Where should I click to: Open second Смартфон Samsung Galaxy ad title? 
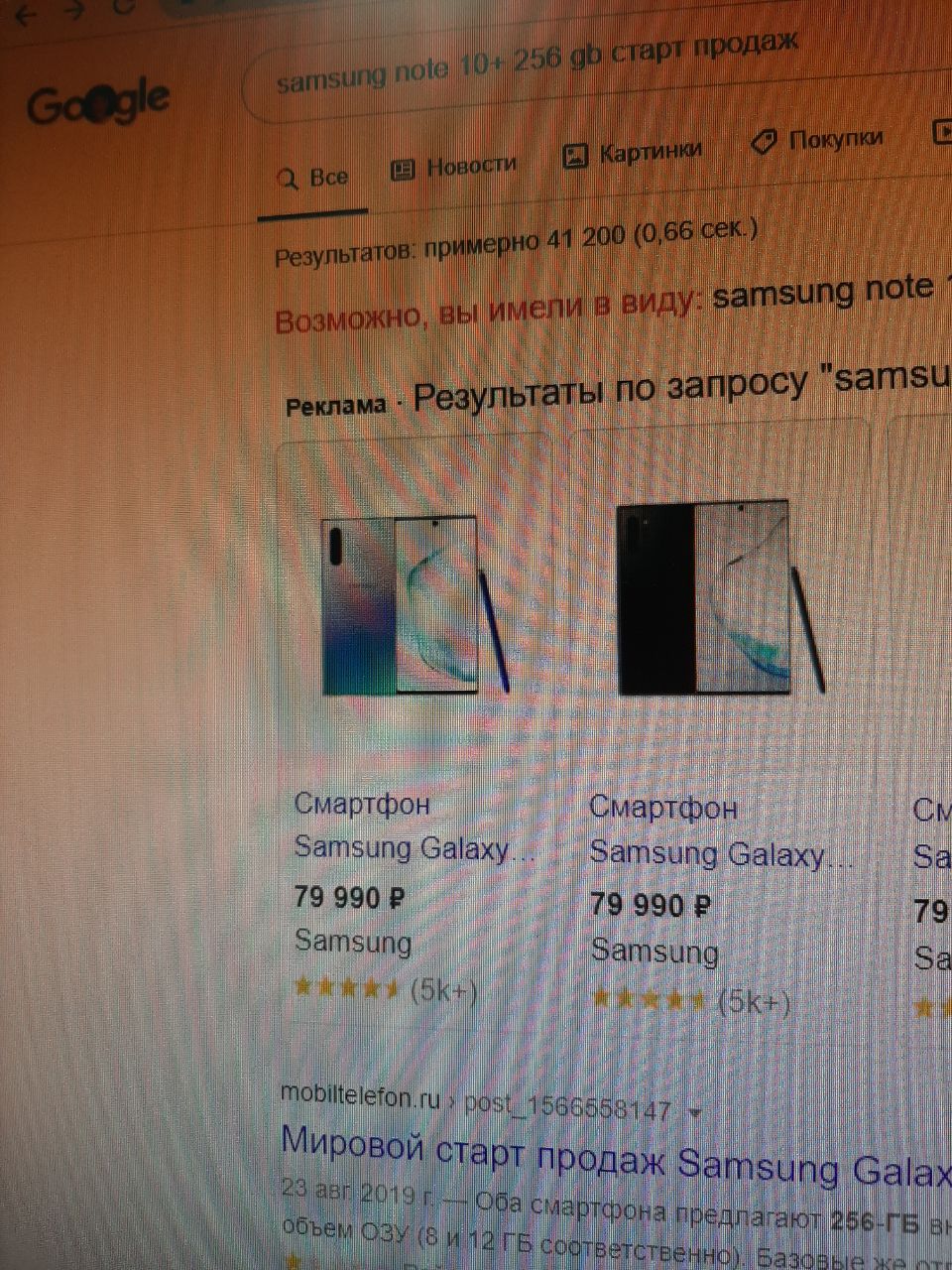[x=721, y=832]
